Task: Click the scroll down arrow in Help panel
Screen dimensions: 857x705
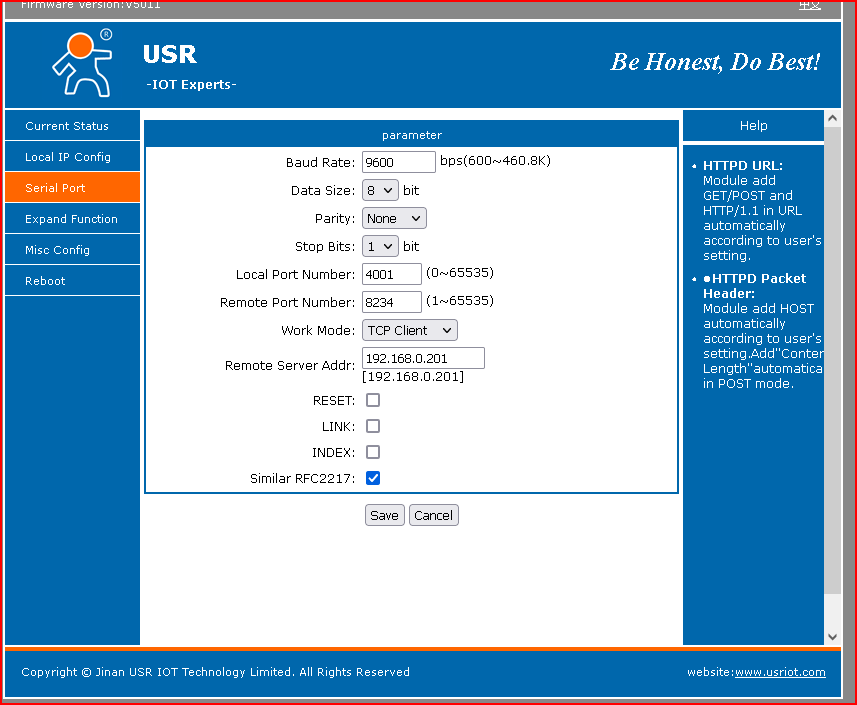Action: 832,637
